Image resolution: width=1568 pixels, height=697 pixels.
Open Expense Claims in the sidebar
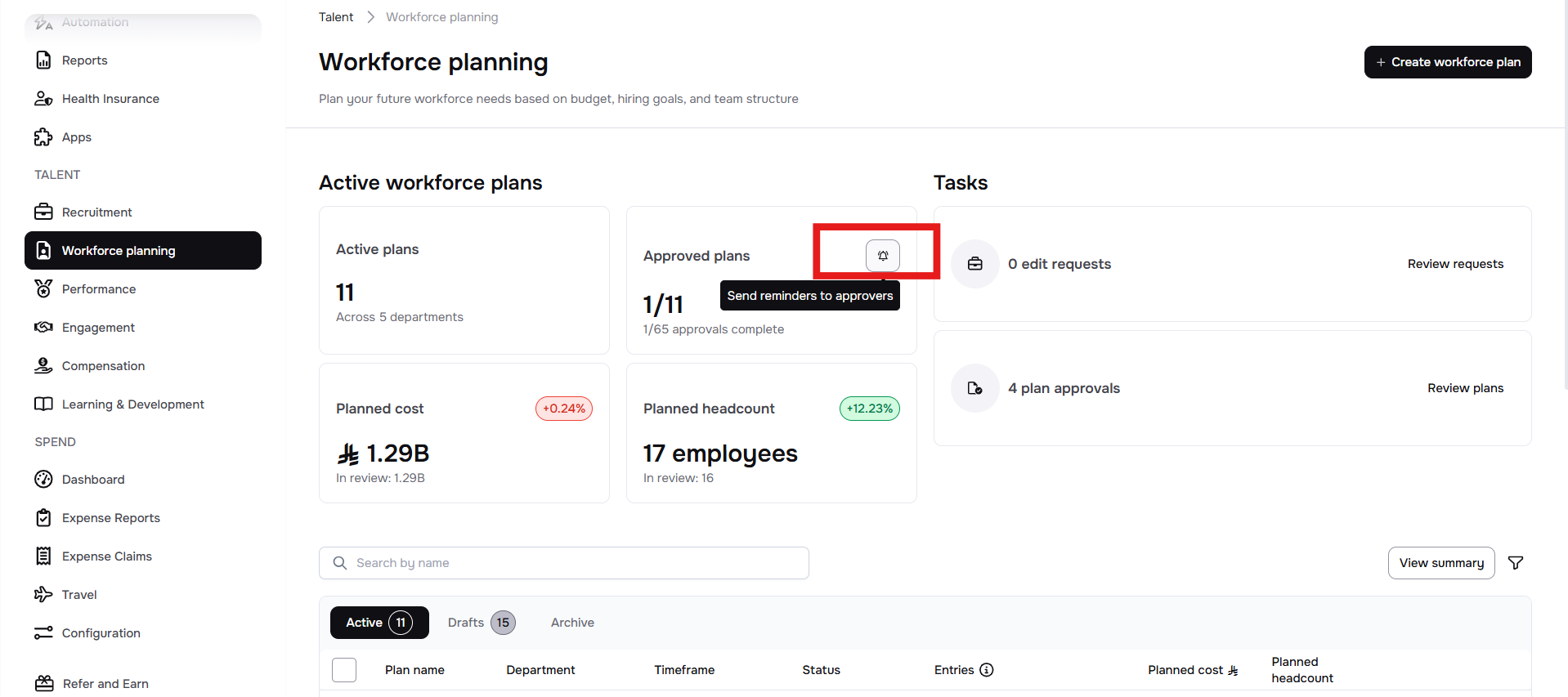click(106, 556)
